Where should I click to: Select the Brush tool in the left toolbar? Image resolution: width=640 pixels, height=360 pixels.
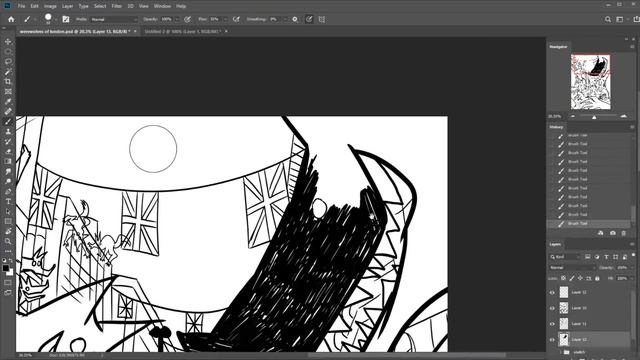(x=8, y=122)
